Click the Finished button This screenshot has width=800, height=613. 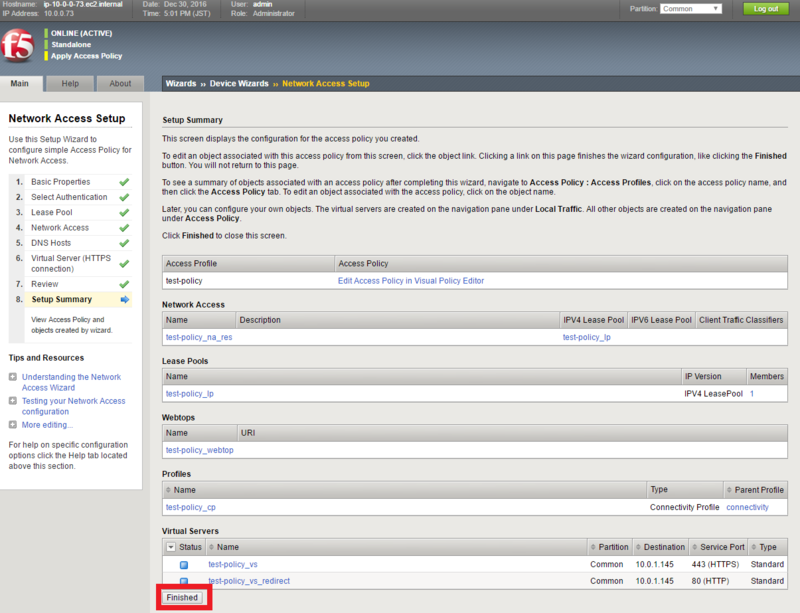182,598
